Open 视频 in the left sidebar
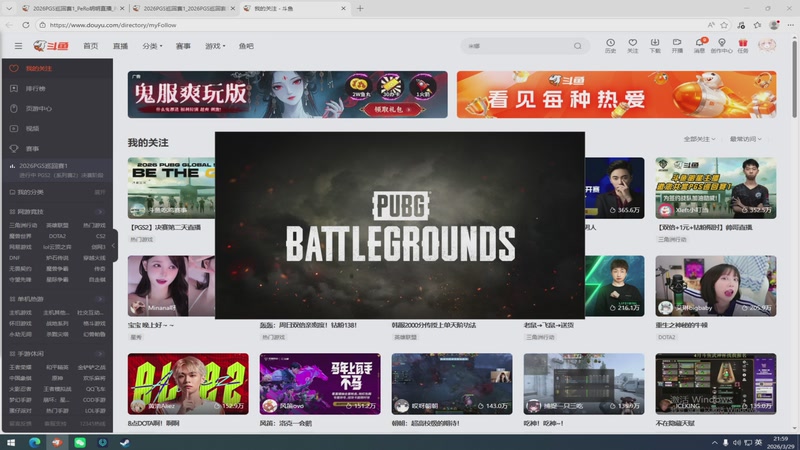 [x=57, y=129]
